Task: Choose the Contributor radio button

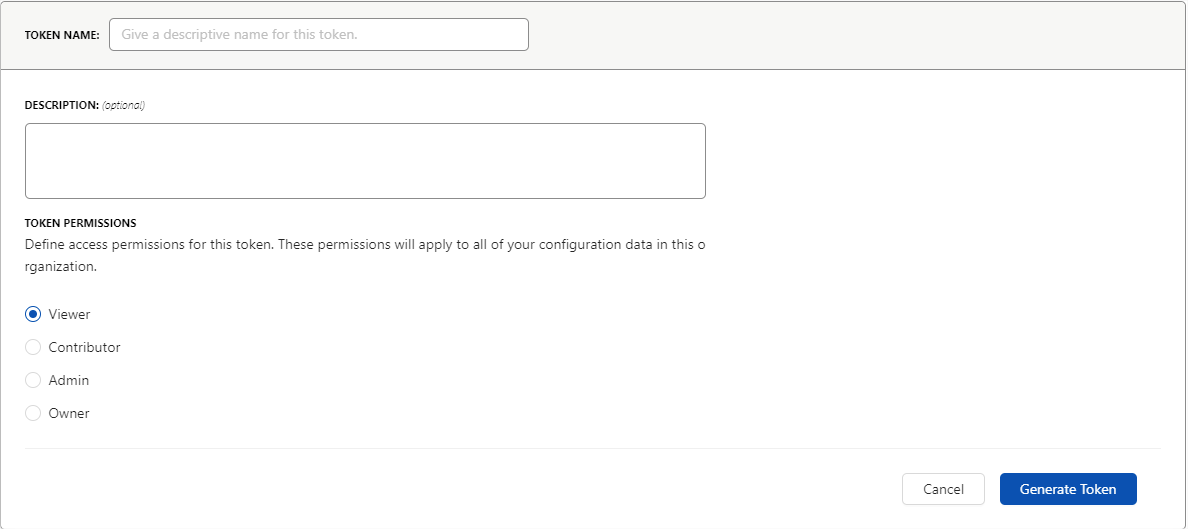Action: 33,347
